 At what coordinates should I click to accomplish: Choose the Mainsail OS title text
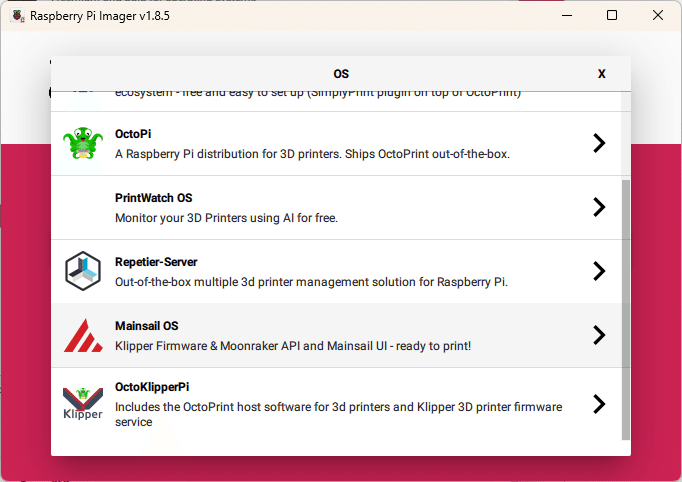[x=146, y=326]
